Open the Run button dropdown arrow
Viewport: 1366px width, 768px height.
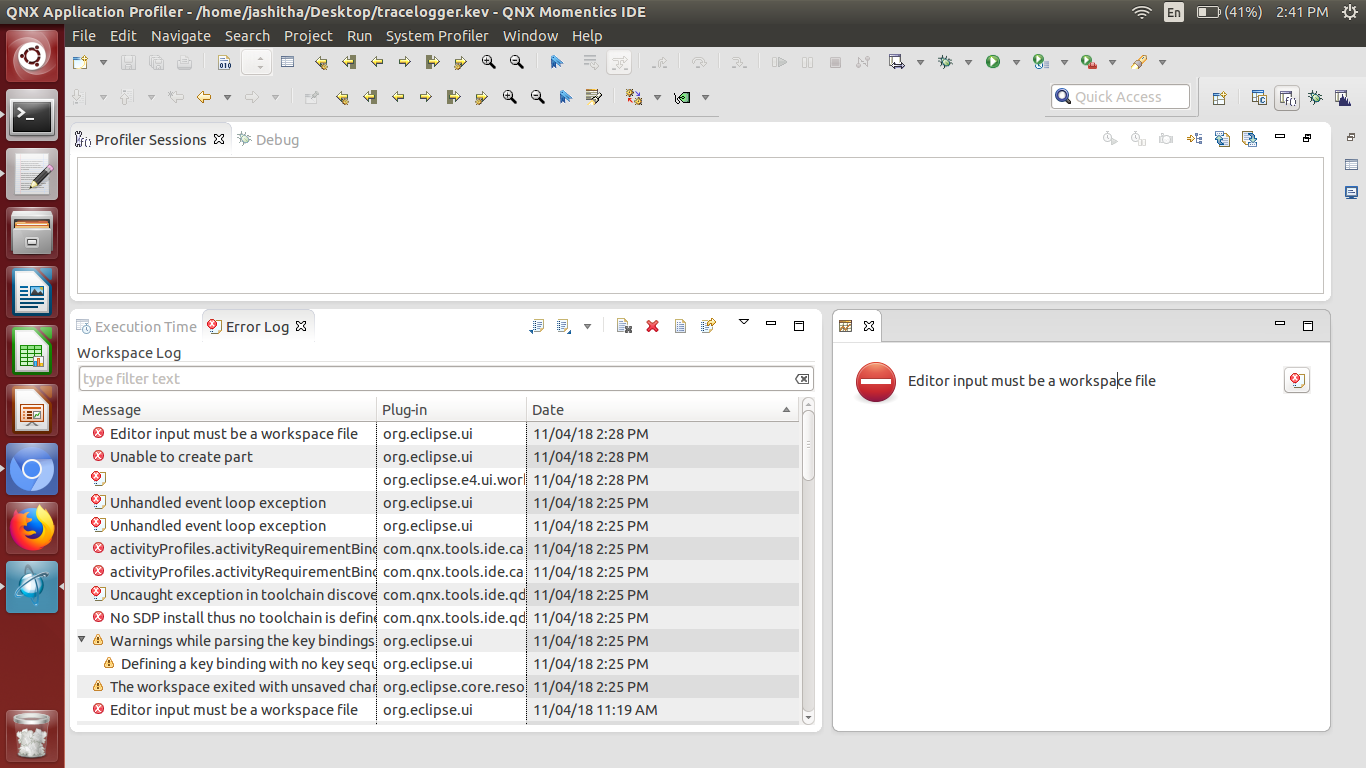(1016, 63)
